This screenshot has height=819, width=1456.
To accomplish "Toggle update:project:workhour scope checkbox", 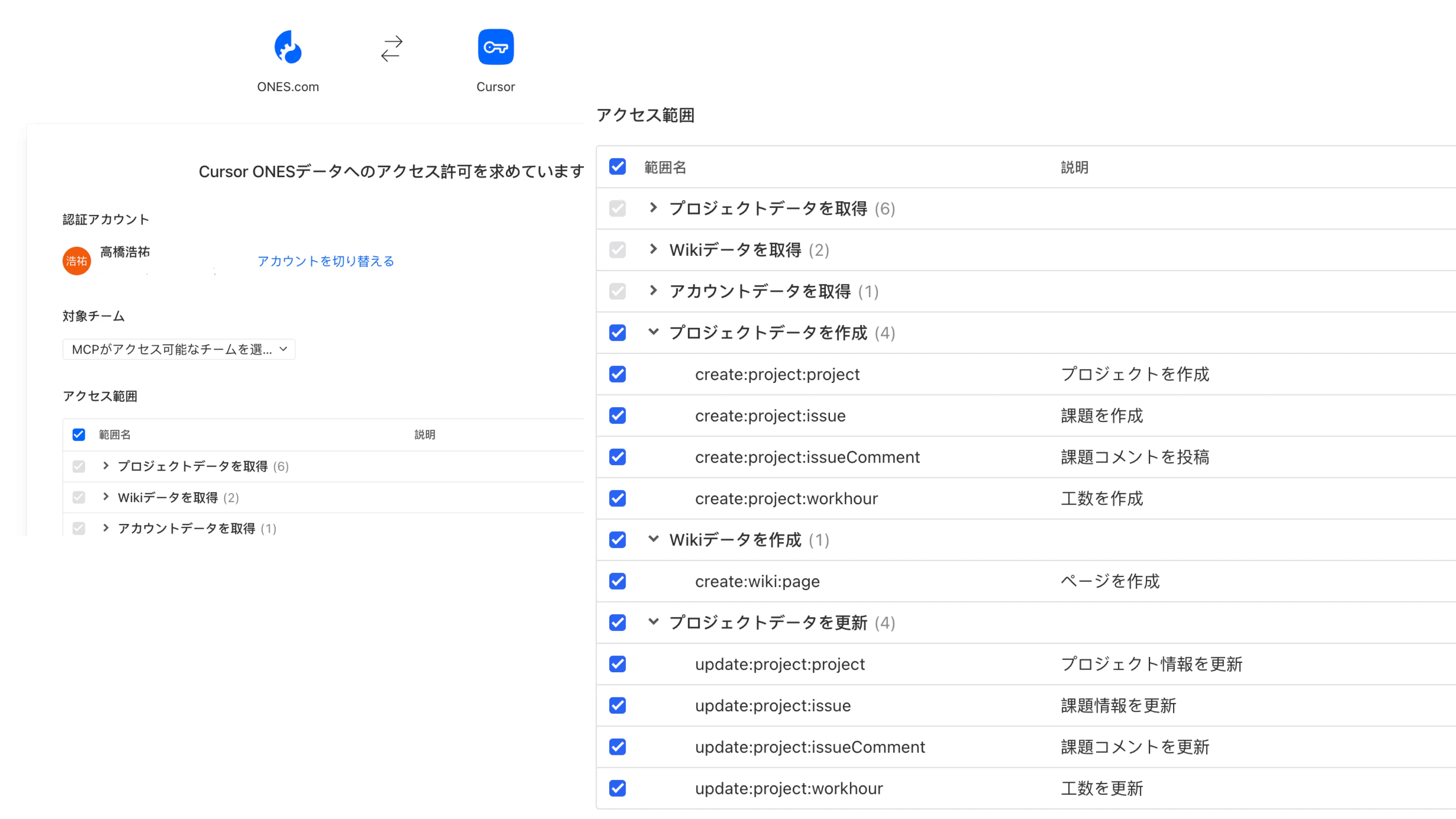I will pos(617,788).
